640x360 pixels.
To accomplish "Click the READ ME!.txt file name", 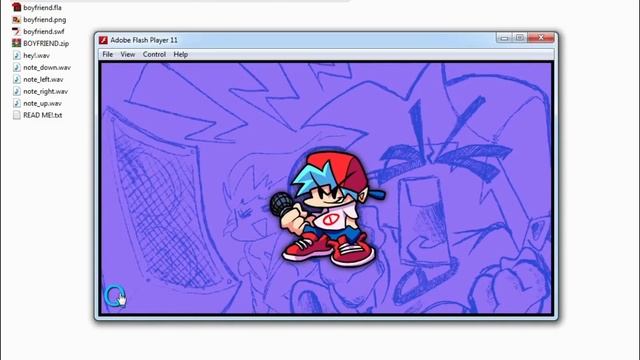I will pos(43,115).
